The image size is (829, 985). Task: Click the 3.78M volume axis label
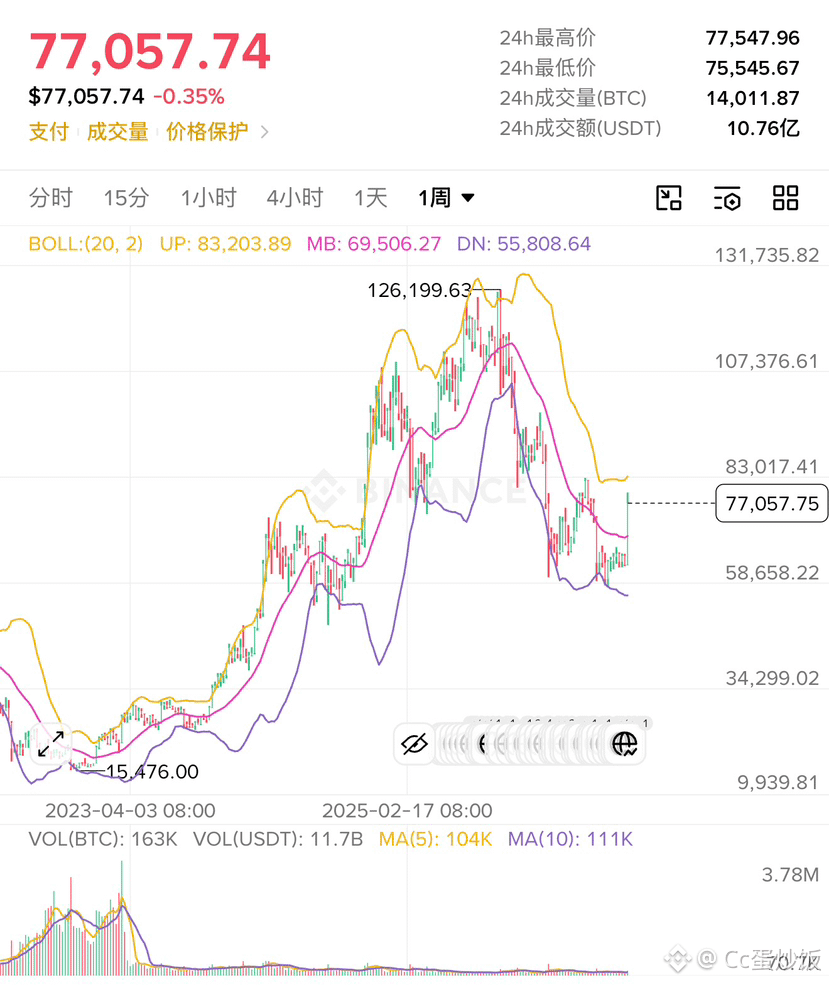(790, 874)
